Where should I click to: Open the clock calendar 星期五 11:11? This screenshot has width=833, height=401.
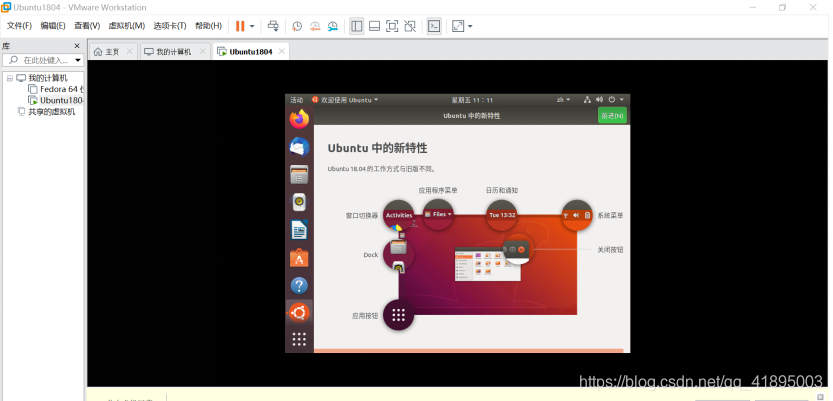[472, 100]
